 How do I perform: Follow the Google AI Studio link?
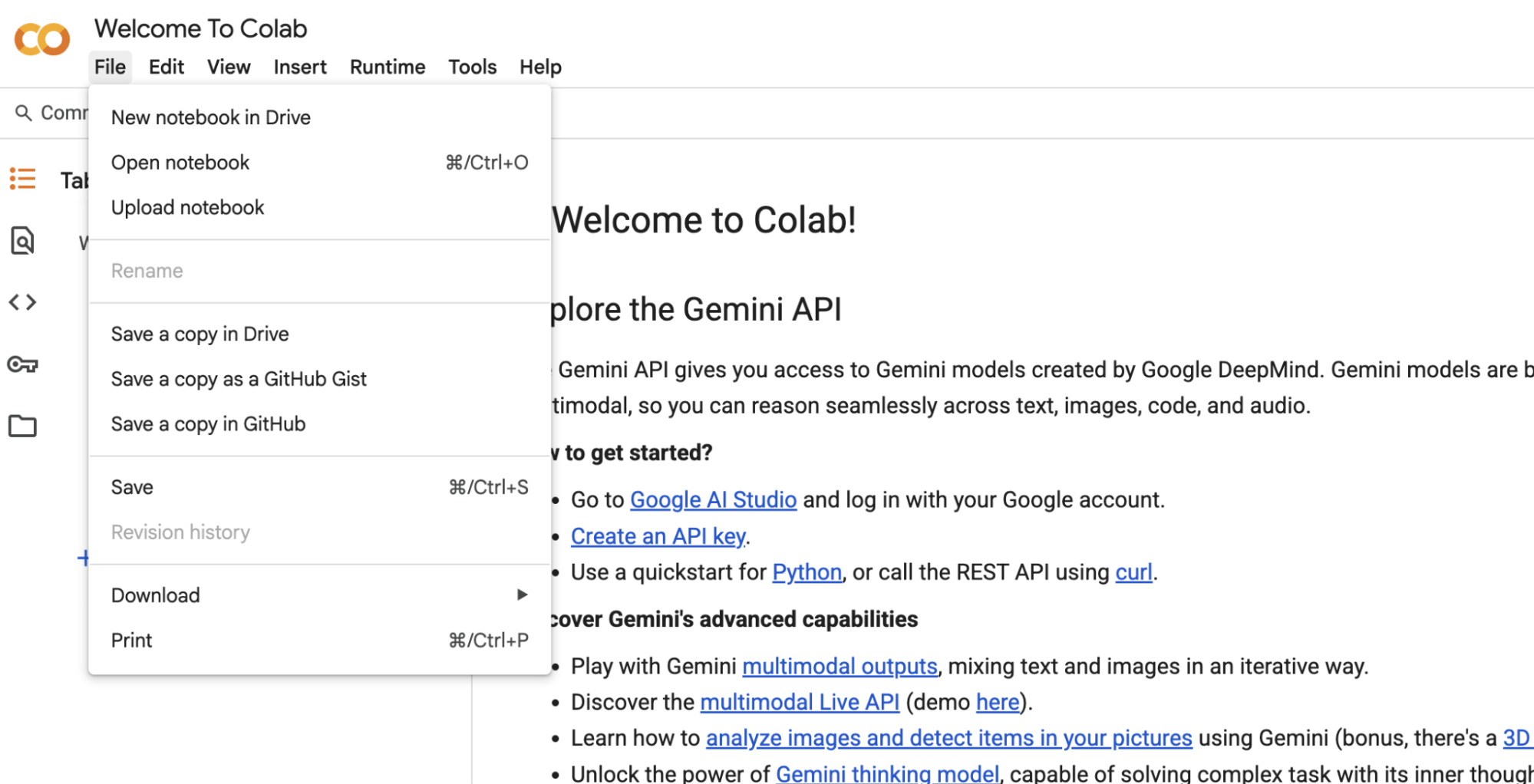click(x=713, y=500)
